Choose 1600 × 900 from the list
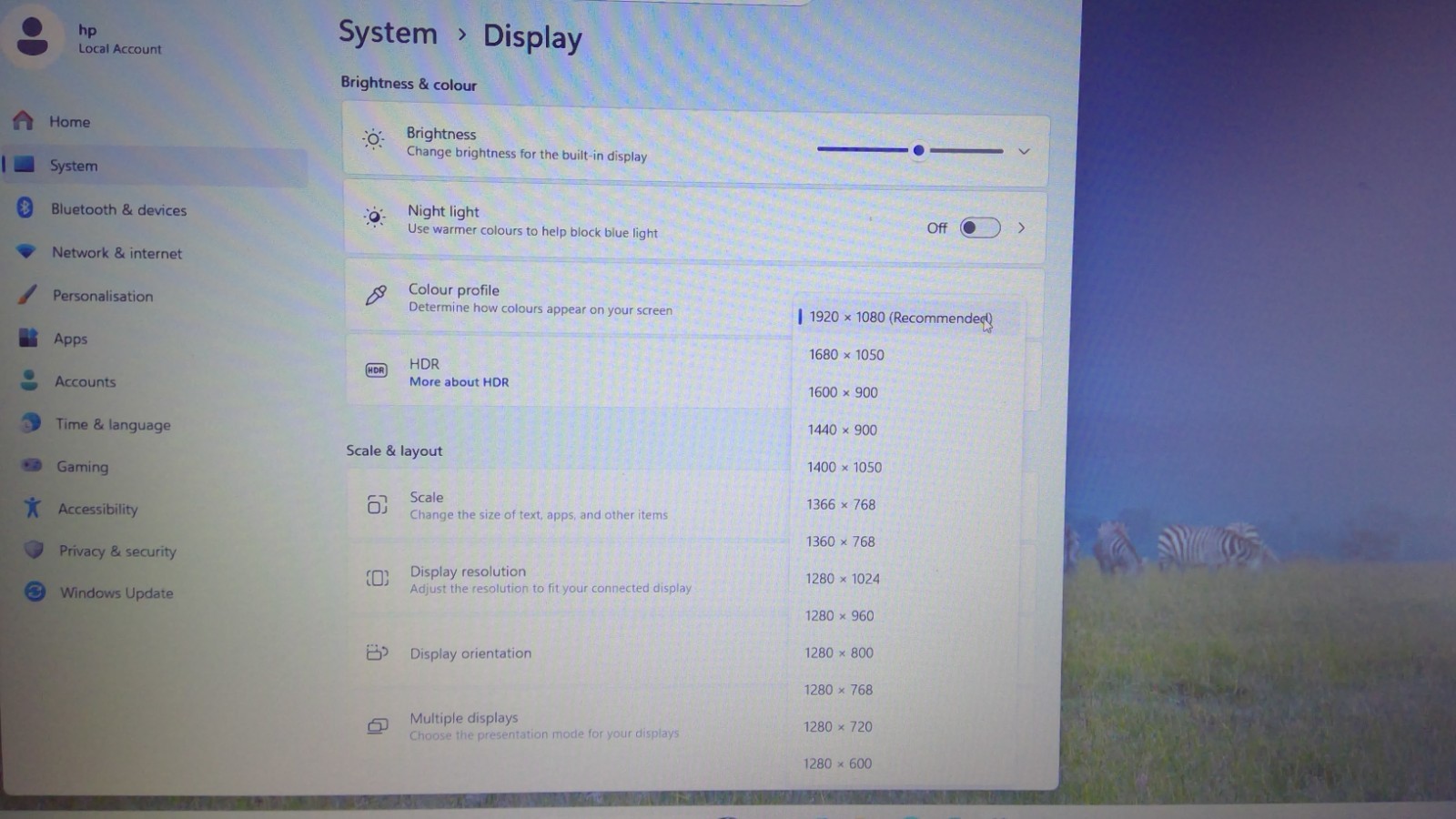 point(906,392)
